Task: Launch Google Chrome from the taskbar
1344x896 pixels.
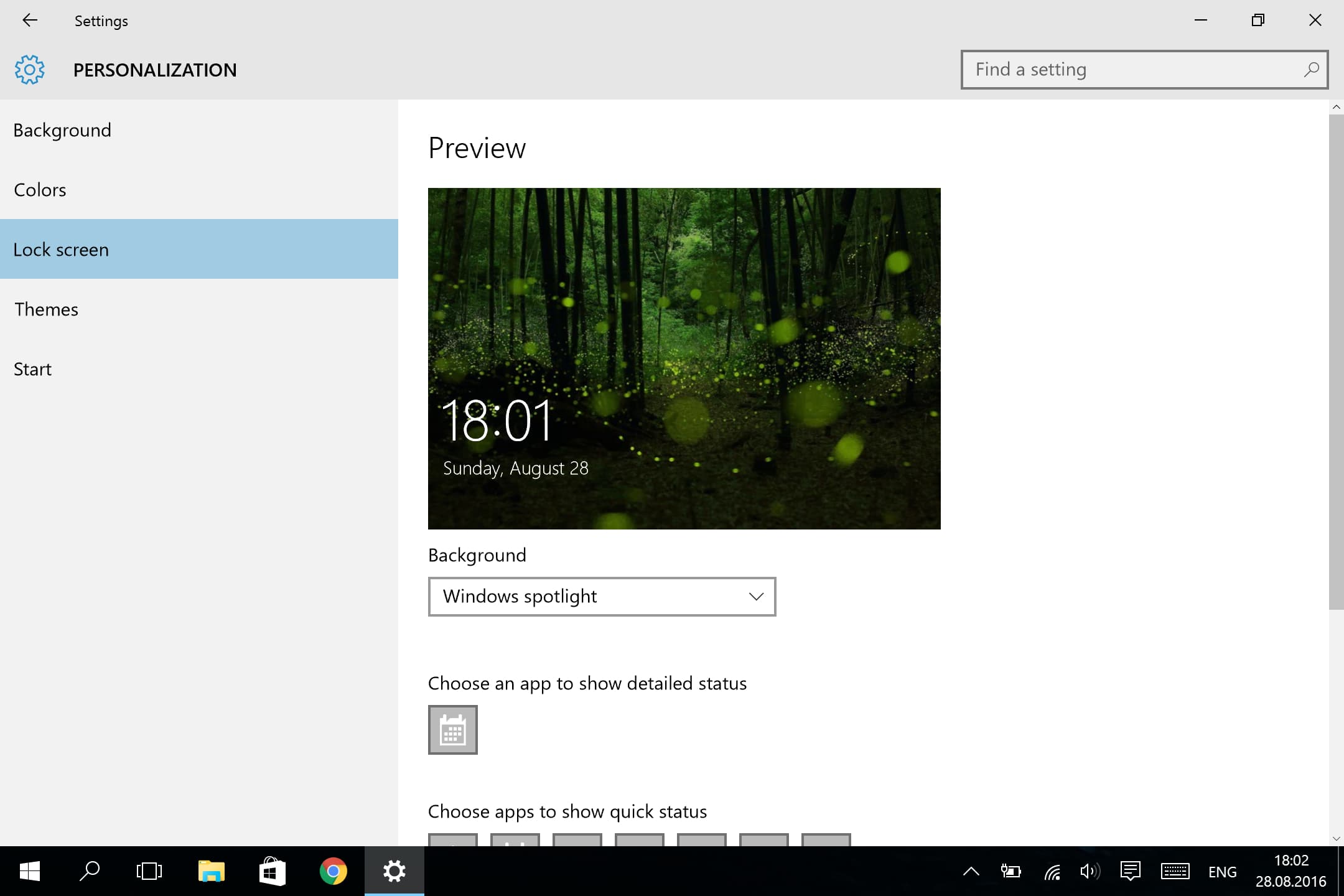Action: click(333, 871)
